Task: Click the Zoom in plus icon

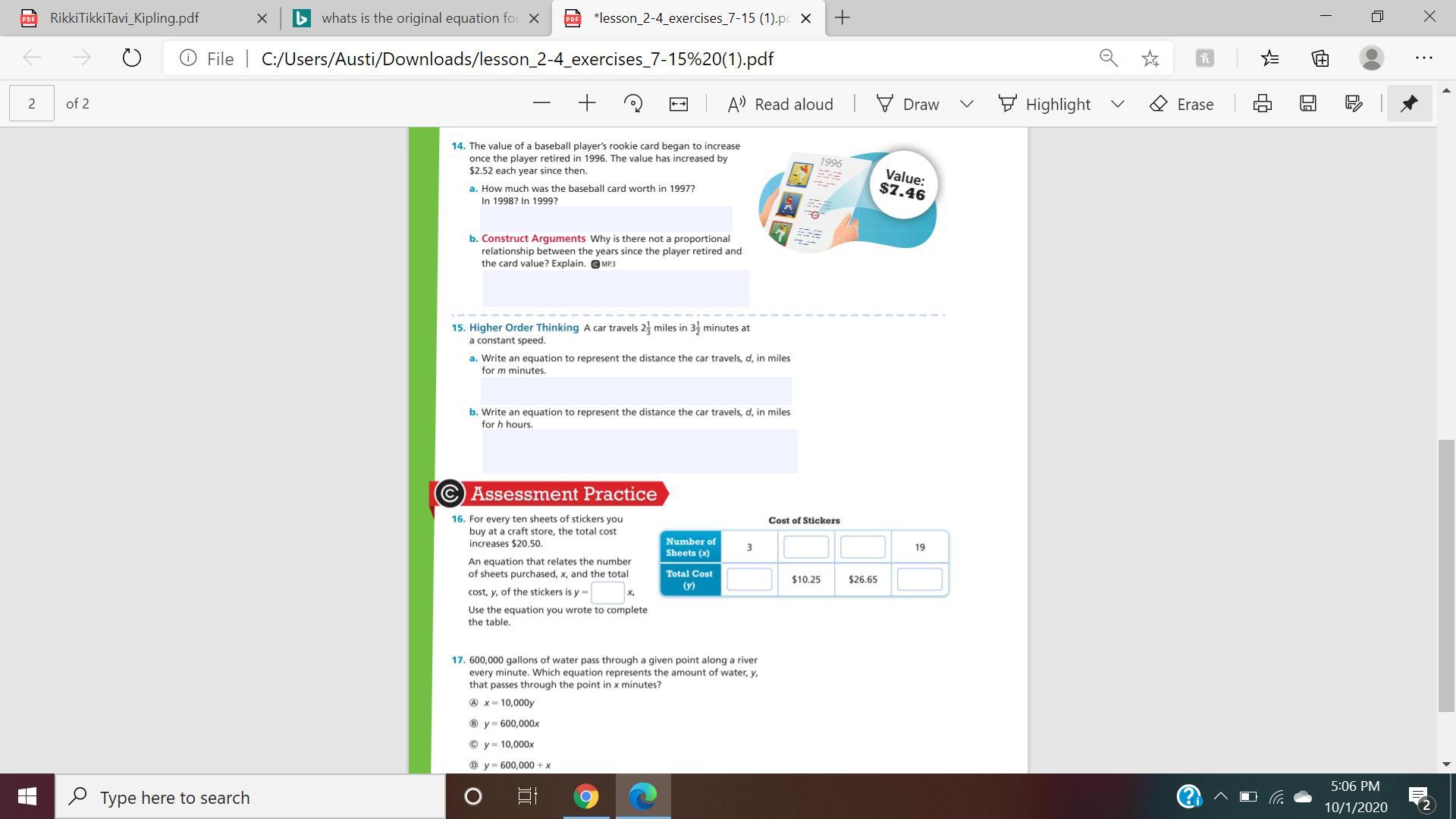Action: [587, 104]
